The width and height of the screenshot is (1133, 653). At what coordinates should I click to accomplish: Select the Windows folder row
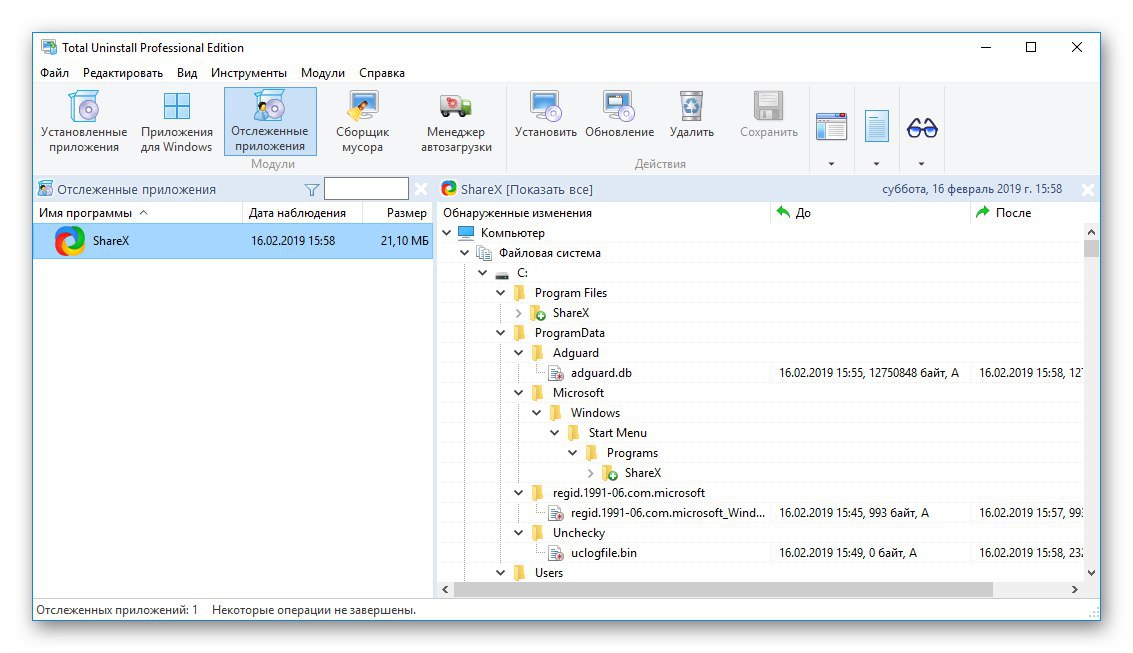point(595,412)
